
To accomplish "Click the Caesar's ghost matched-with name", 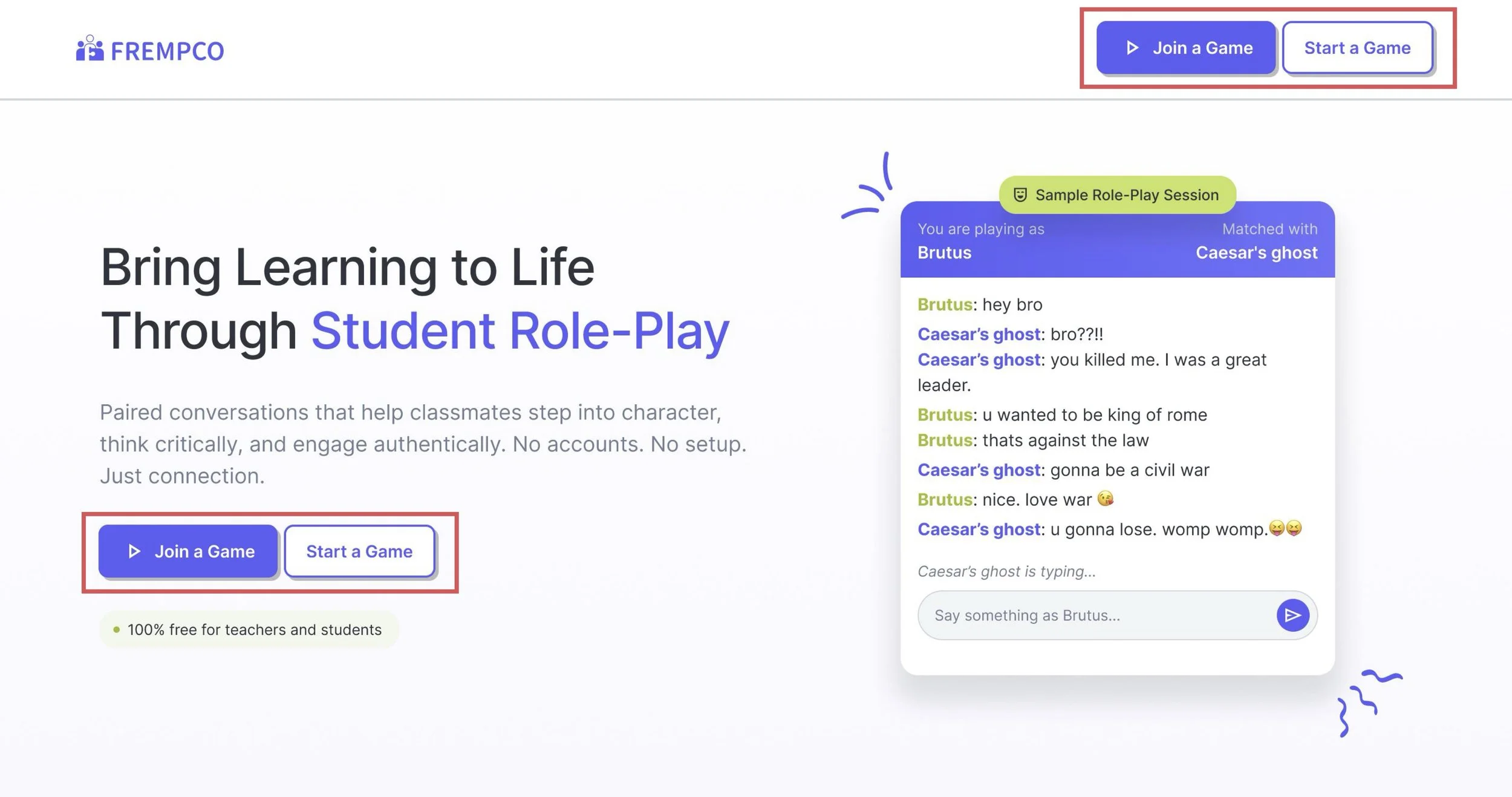I will click(x=1256, y=252).
